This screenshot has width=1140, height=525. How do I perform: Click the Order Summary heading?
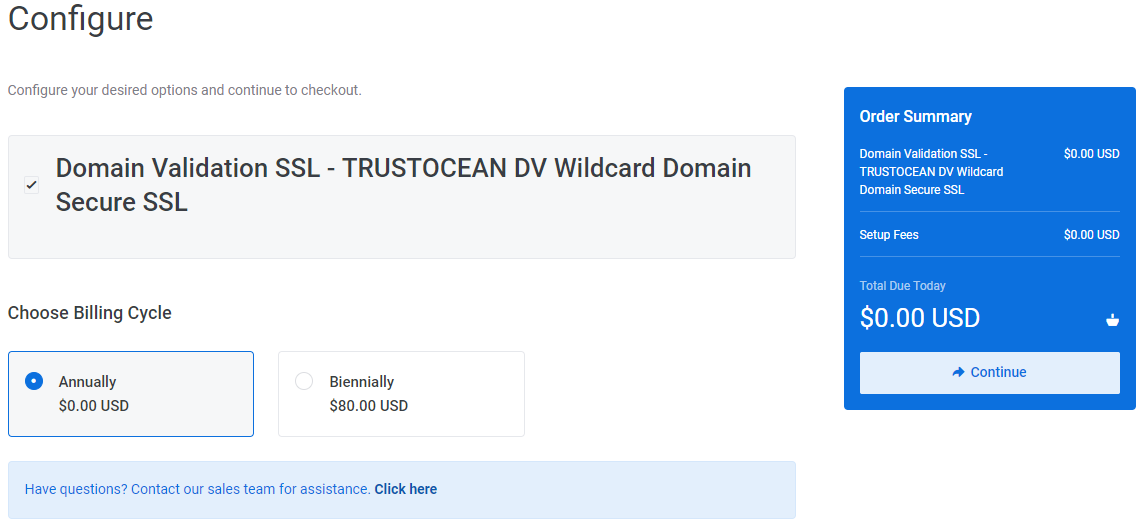pos(915,116)
